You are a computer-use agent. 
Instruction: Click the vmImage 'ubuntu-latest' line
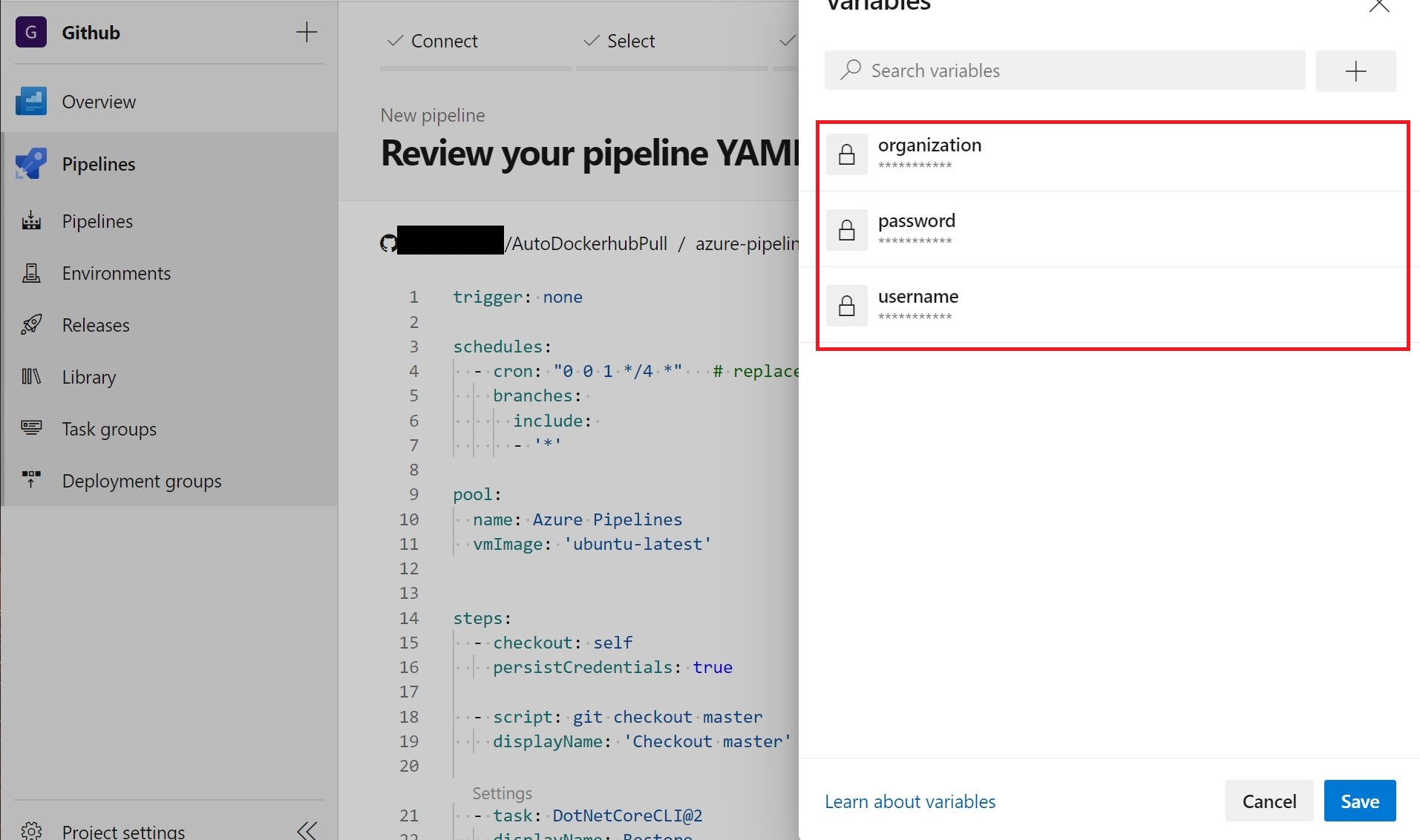click(x=592, y=544)
